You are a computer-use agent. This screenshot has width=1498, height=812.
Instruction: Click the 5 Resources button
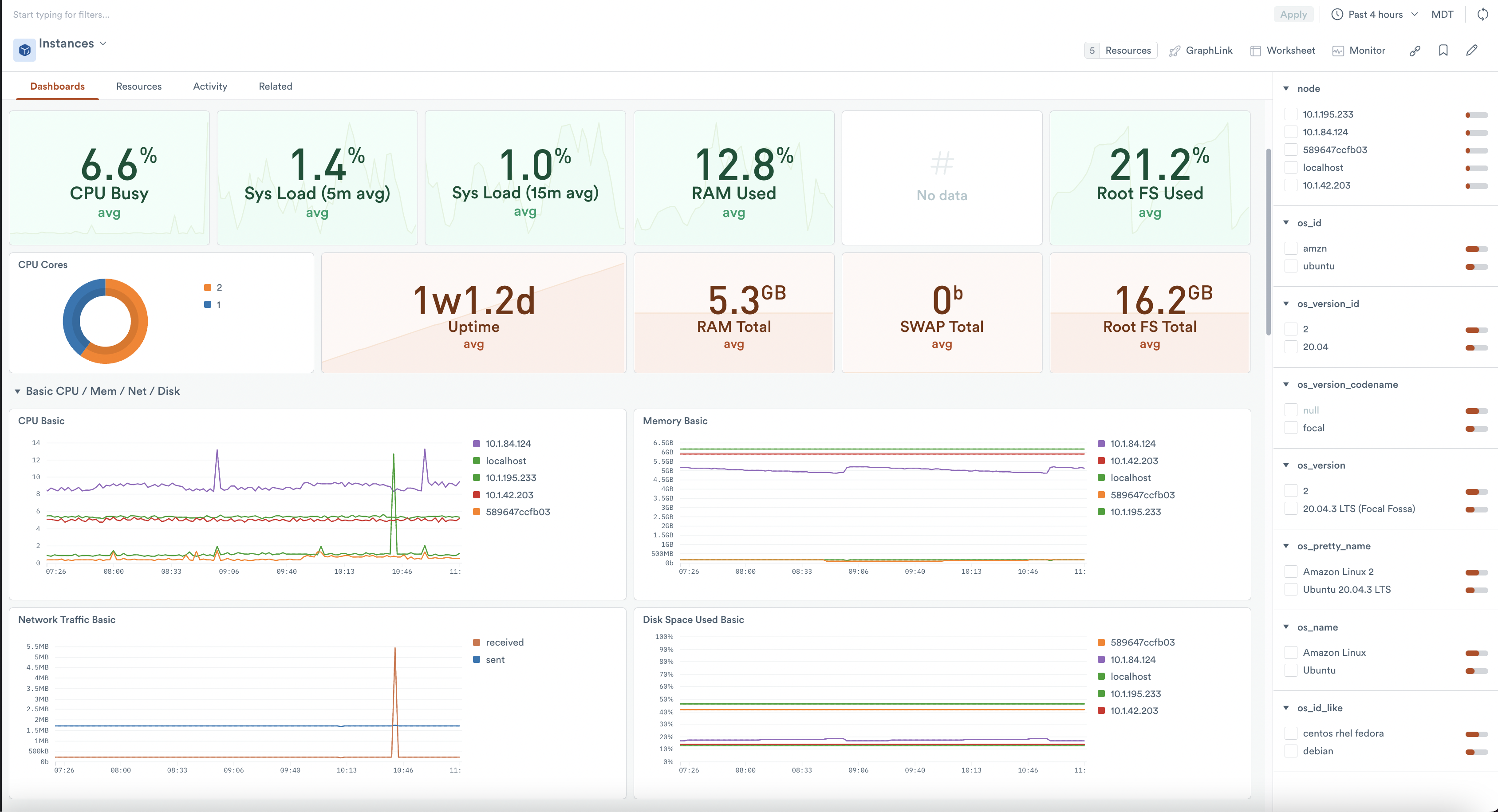click(1120, 51)
